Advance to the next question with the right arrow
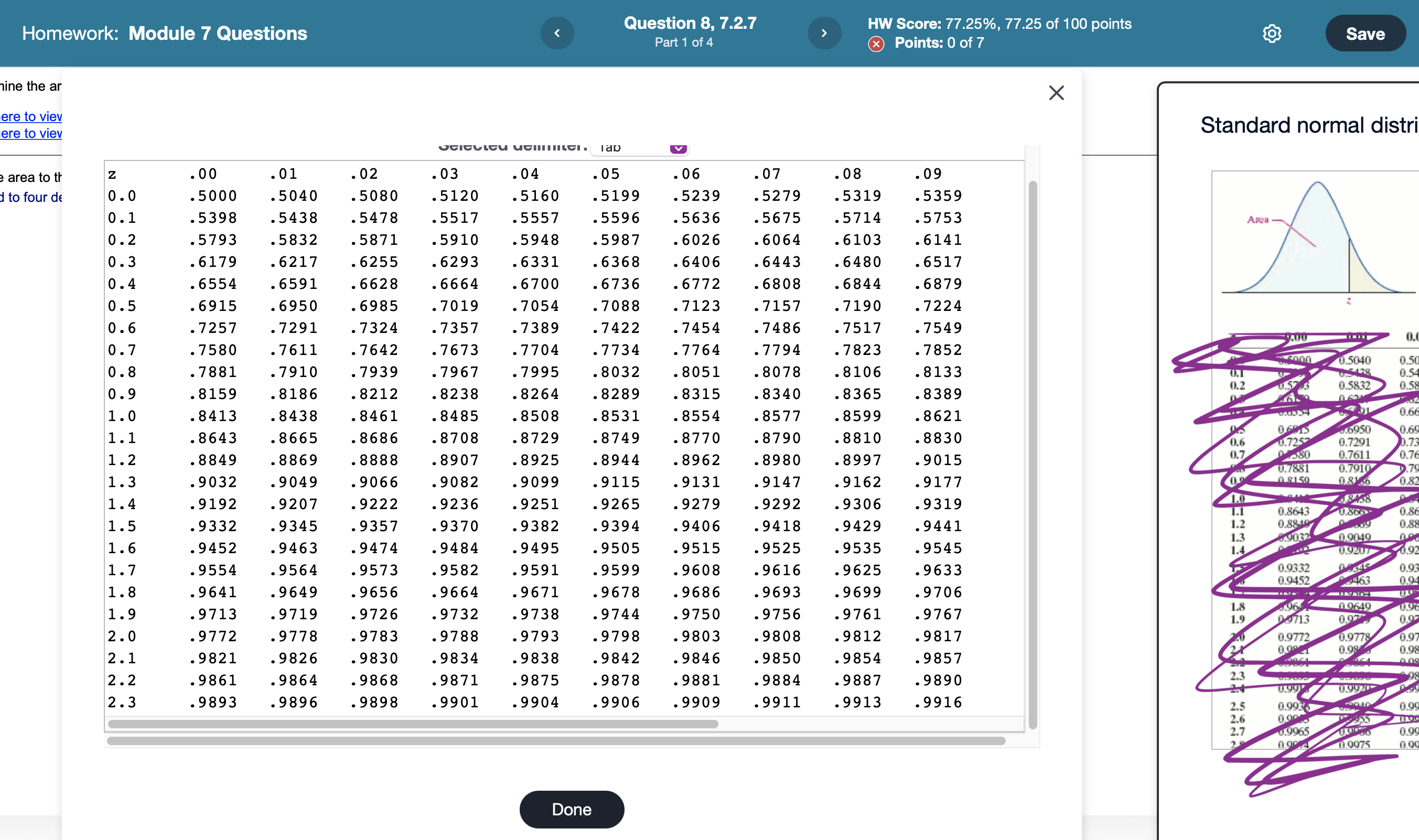1419x840 pixels. (824, 33)
